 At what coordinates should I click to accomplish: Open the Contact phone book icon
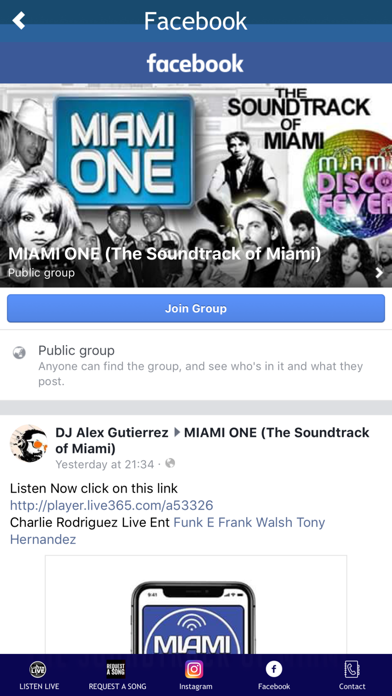coord(352,669)
